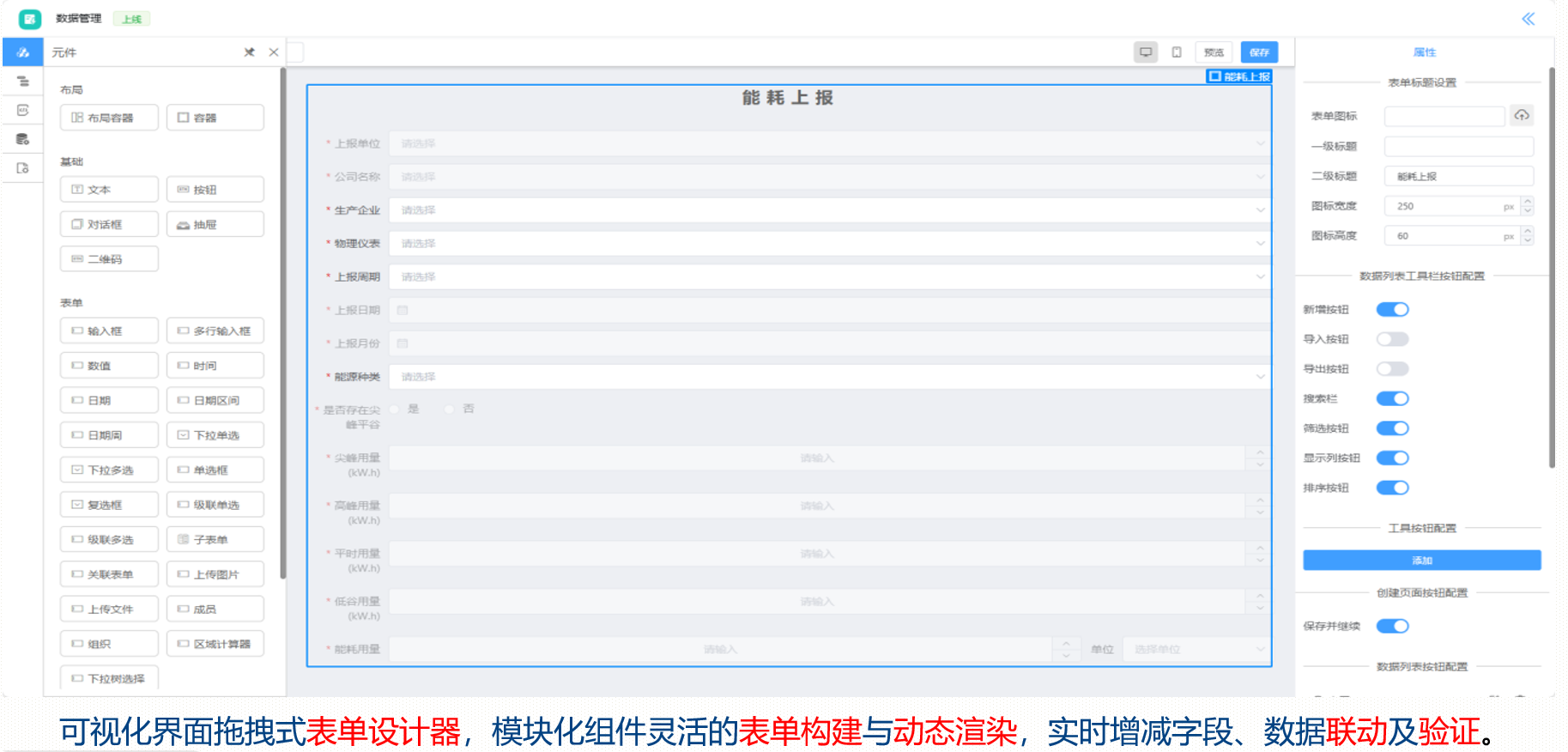Pick the 按钮 component

click(215, 190)
